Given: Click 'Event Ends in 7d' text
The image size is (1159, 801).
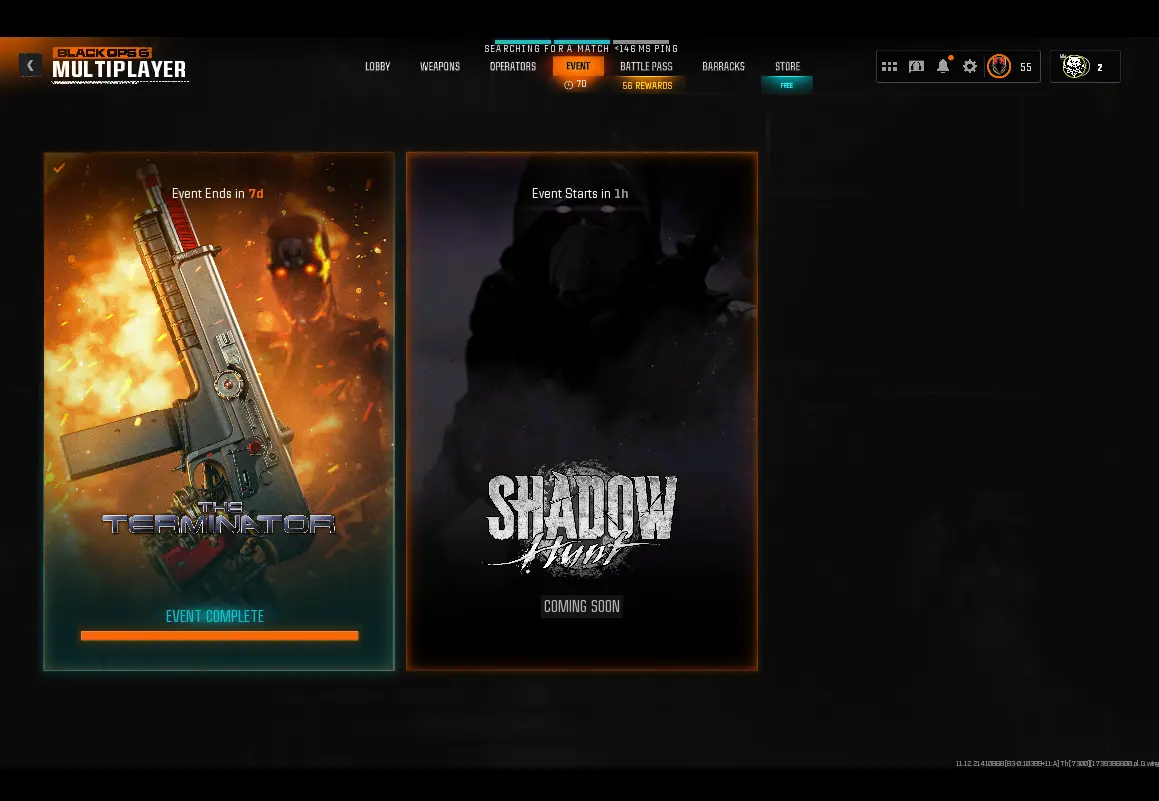Looking at the screenshot, I should [x=217, y=194].
